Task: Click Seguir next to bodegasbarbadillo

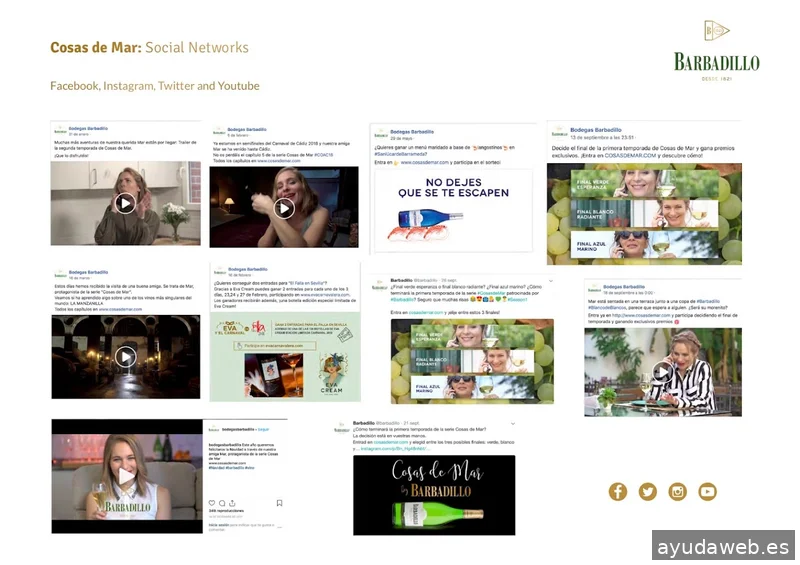Action: click(x=263, y=429)
